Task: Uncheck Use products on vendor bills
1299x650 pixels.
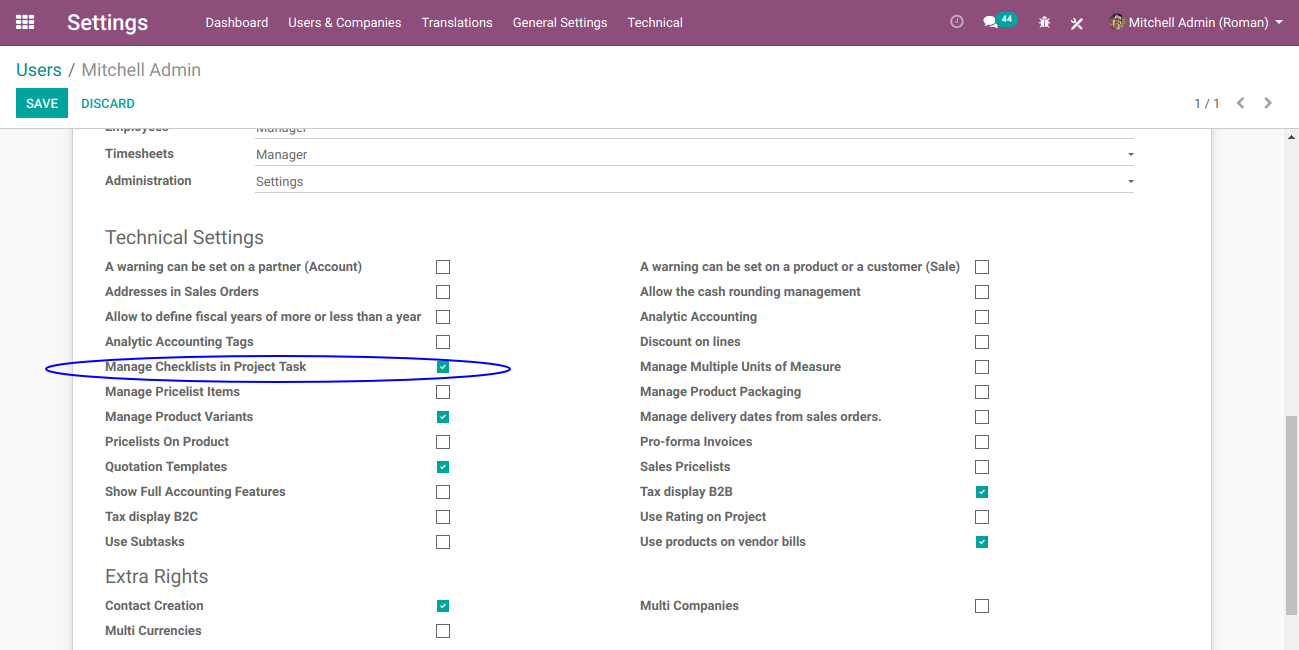Action: 982,542
